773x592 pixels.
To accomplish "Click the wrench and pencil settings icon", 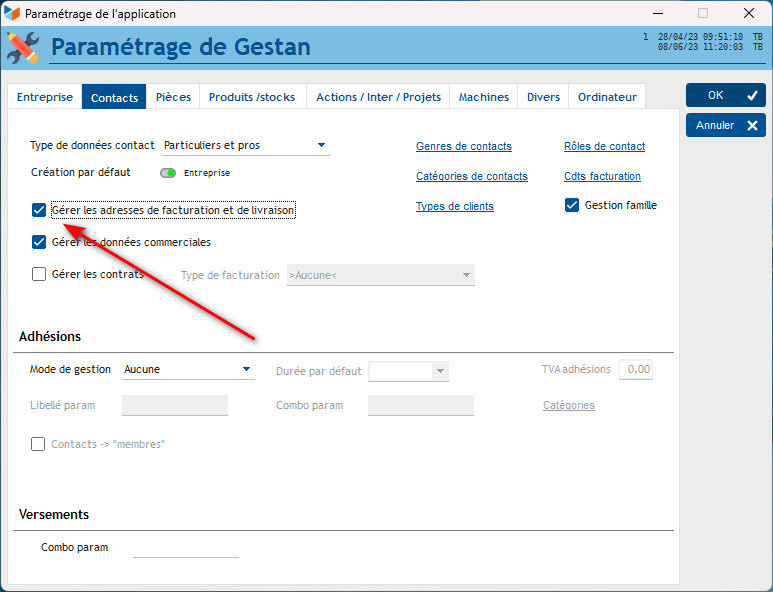I will [x=23, y=47].
